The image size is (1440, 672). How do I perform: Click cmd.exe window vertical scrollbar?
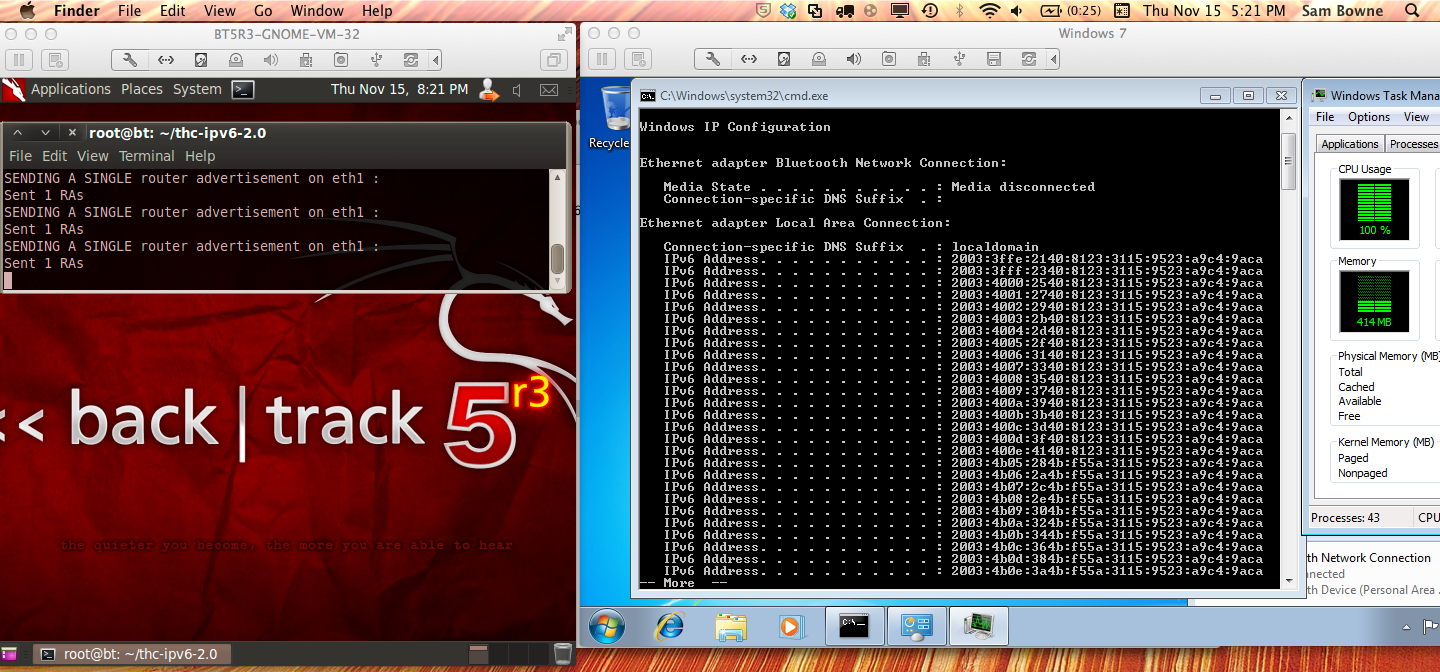[x=1288, y=346]
